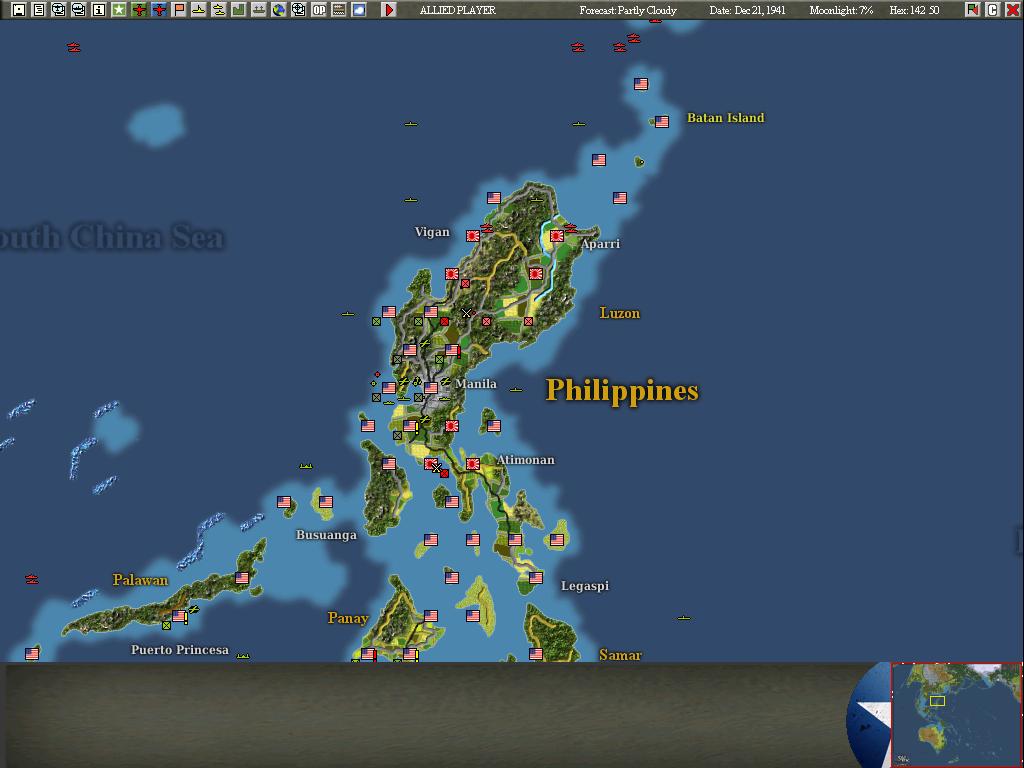Select yellow ship just east of Manila
1024x768 pixels.
click(516, 390)
